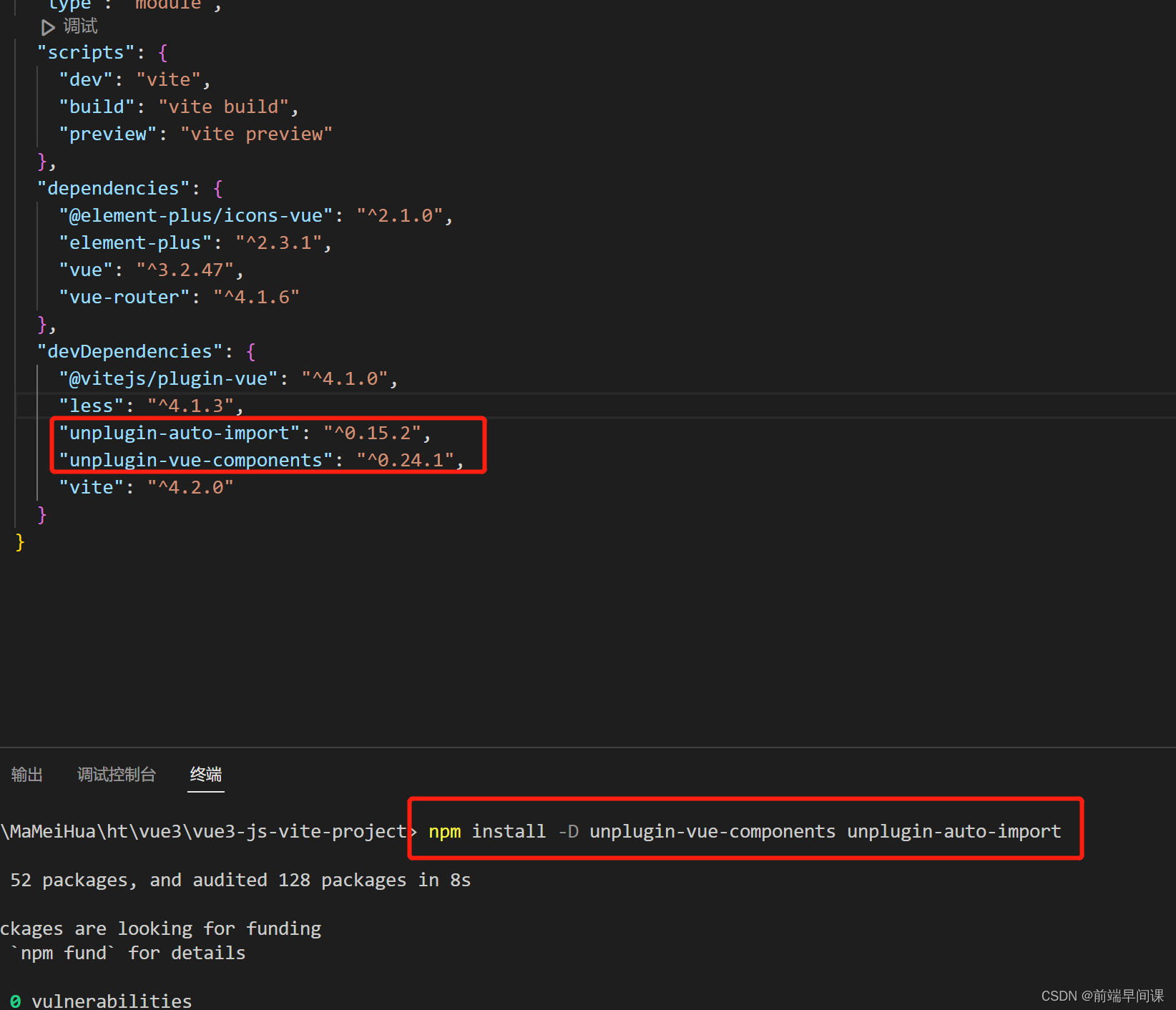Click the "@element-plus/icons-vue" dependency line
The width and height of the screenshot is (1176, 1010).
256,216
